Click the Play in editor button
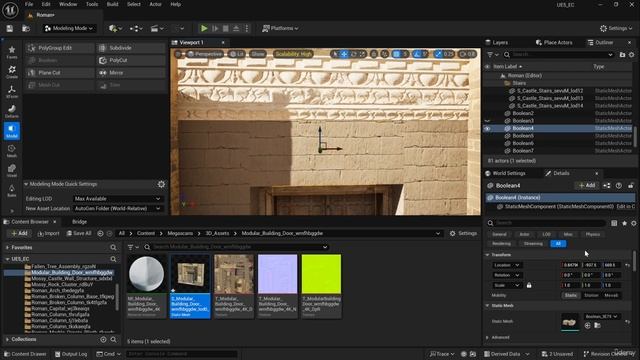This screenshot has height=360, width=640. (x=204, y=28)
